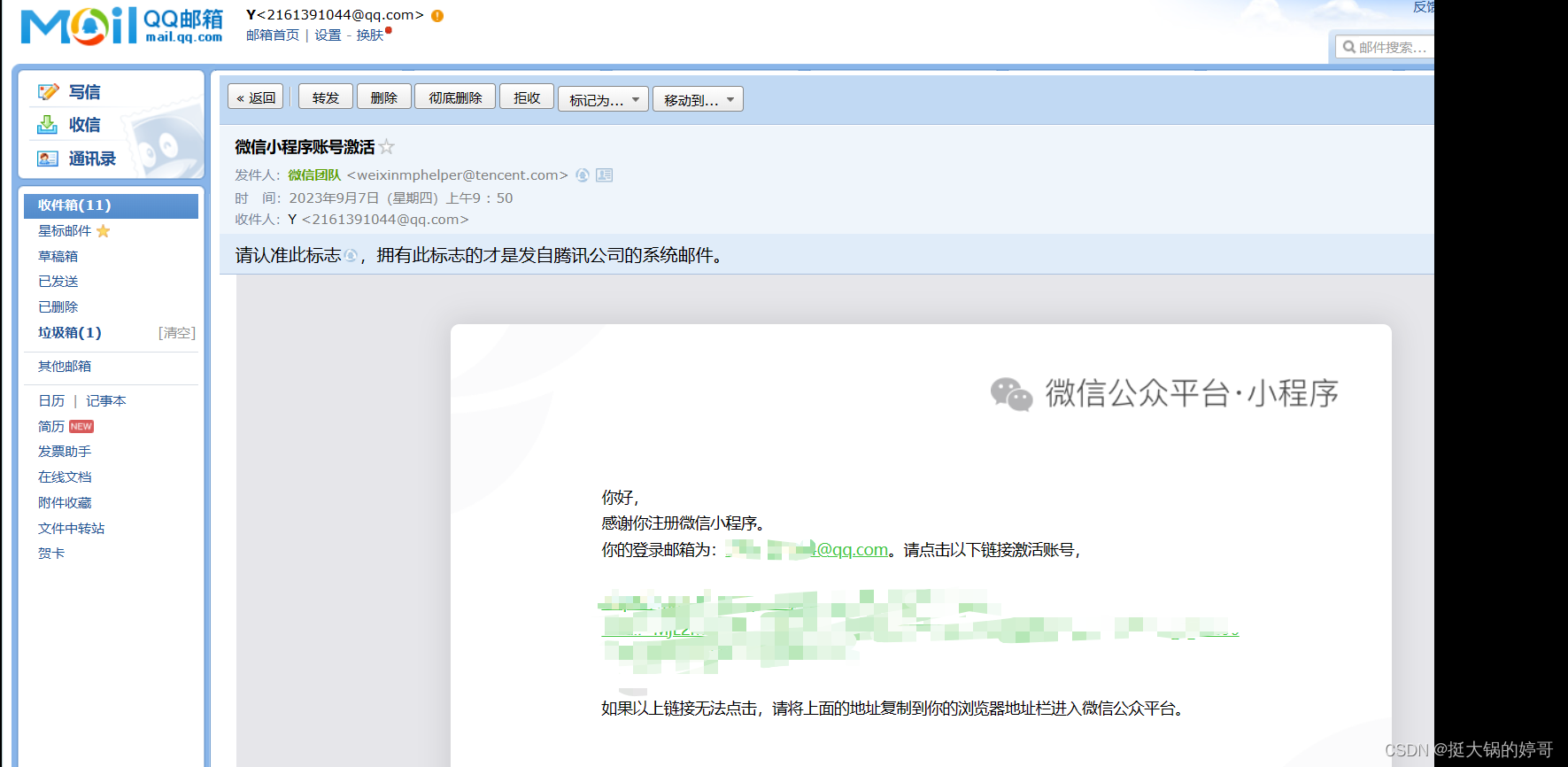This screenshot has height=767, width=1568.
Task: Star the email title 微信小程序账号激活
Action: 387,147
